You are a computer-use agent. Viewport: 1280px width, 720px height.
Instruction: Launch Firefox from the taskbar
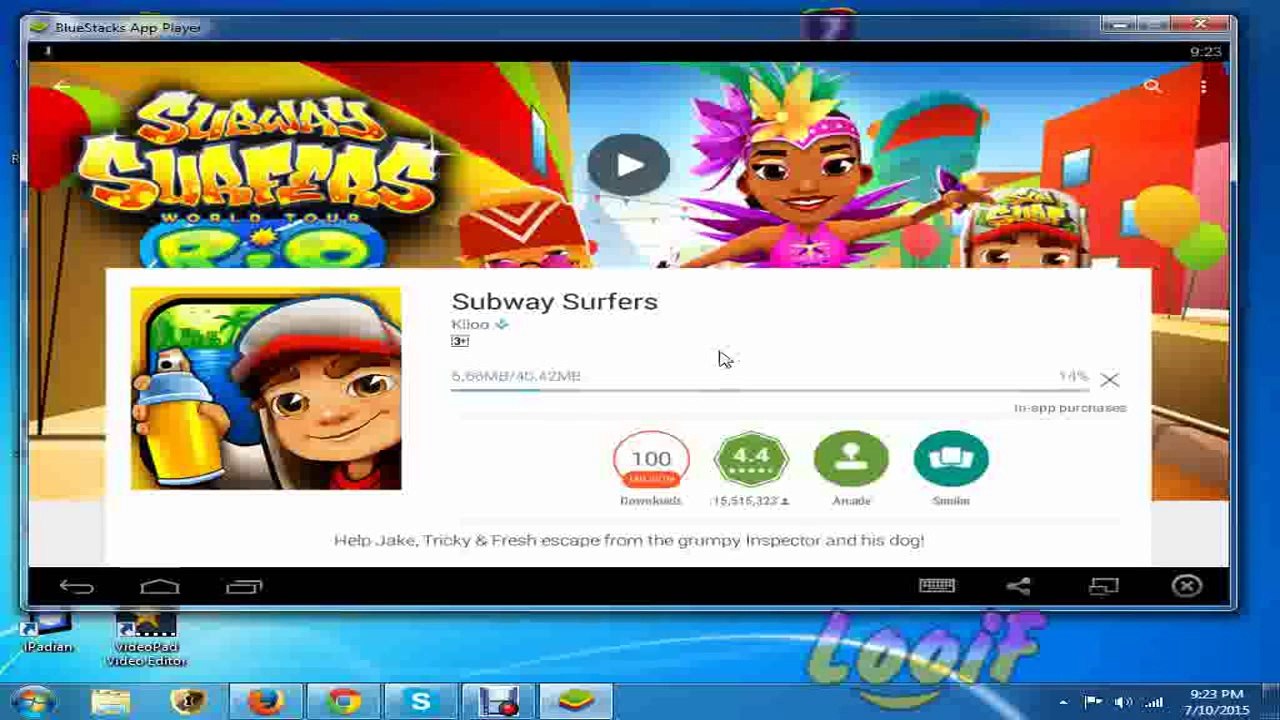point(265,702)
